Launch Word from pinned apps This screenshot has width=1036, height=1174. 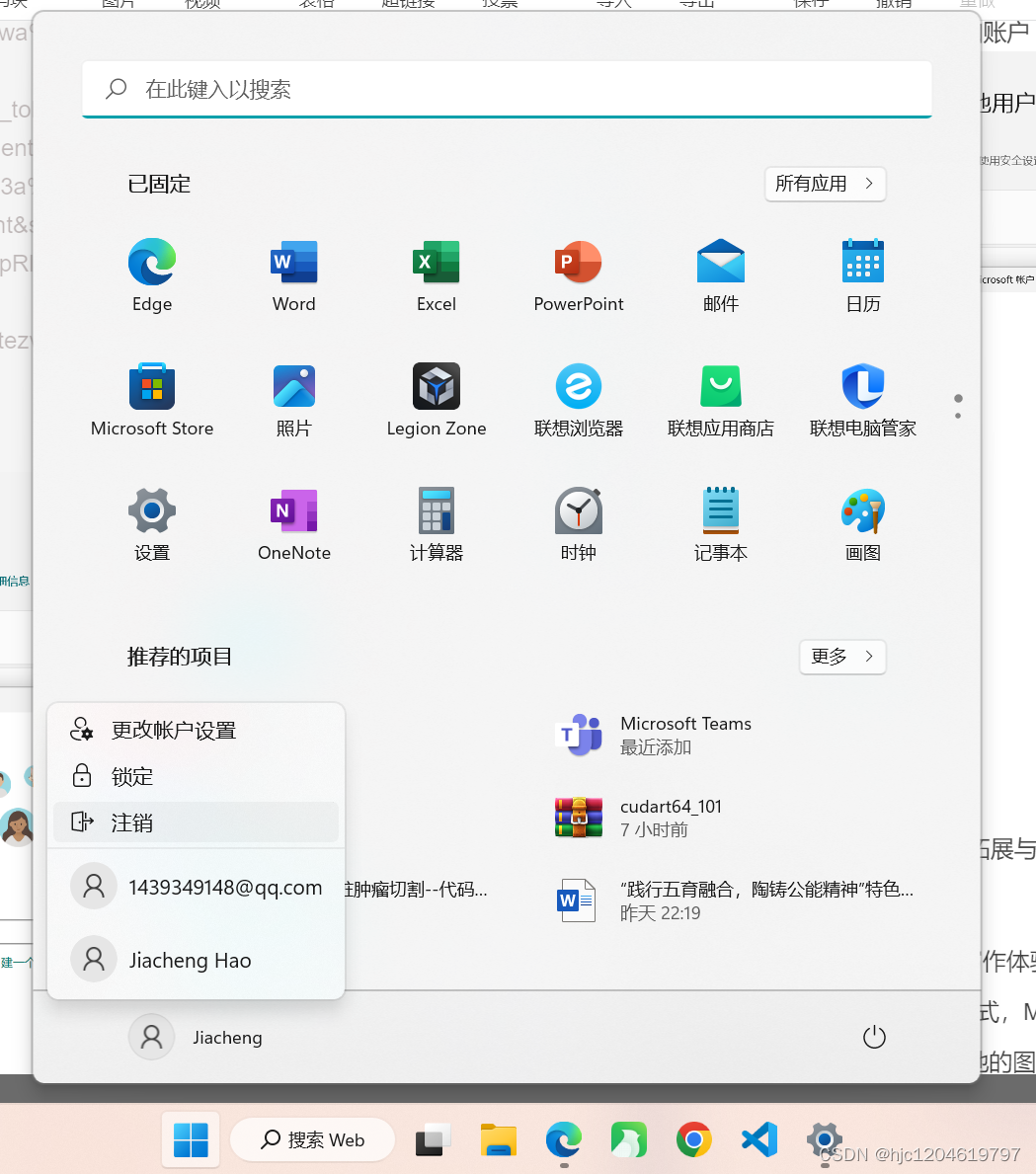pos(293,274)
